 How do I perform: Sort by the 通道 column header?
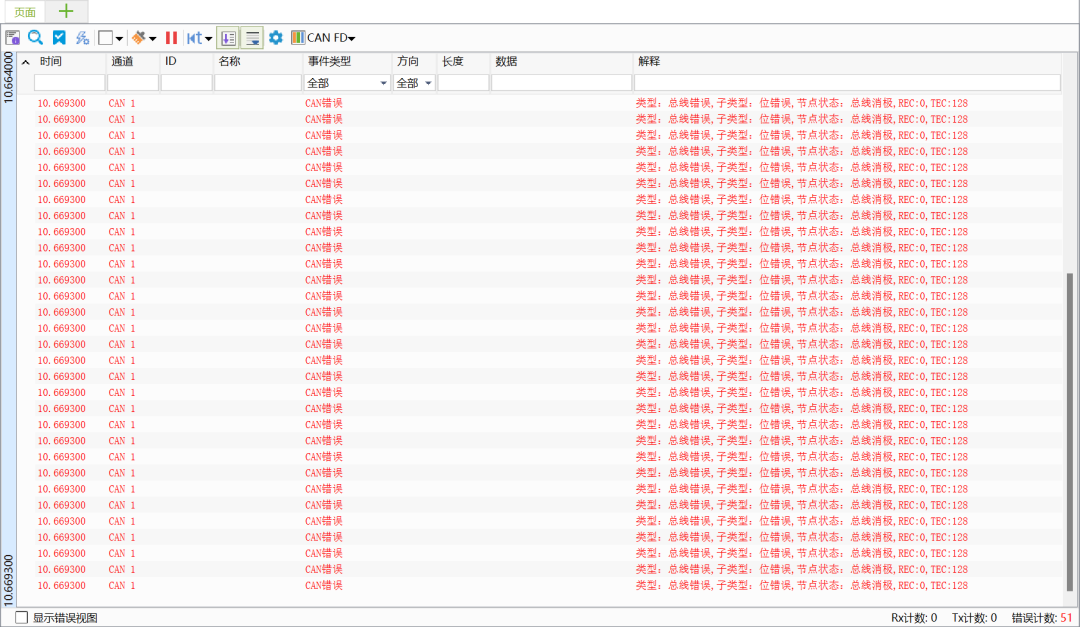[122, 61]
